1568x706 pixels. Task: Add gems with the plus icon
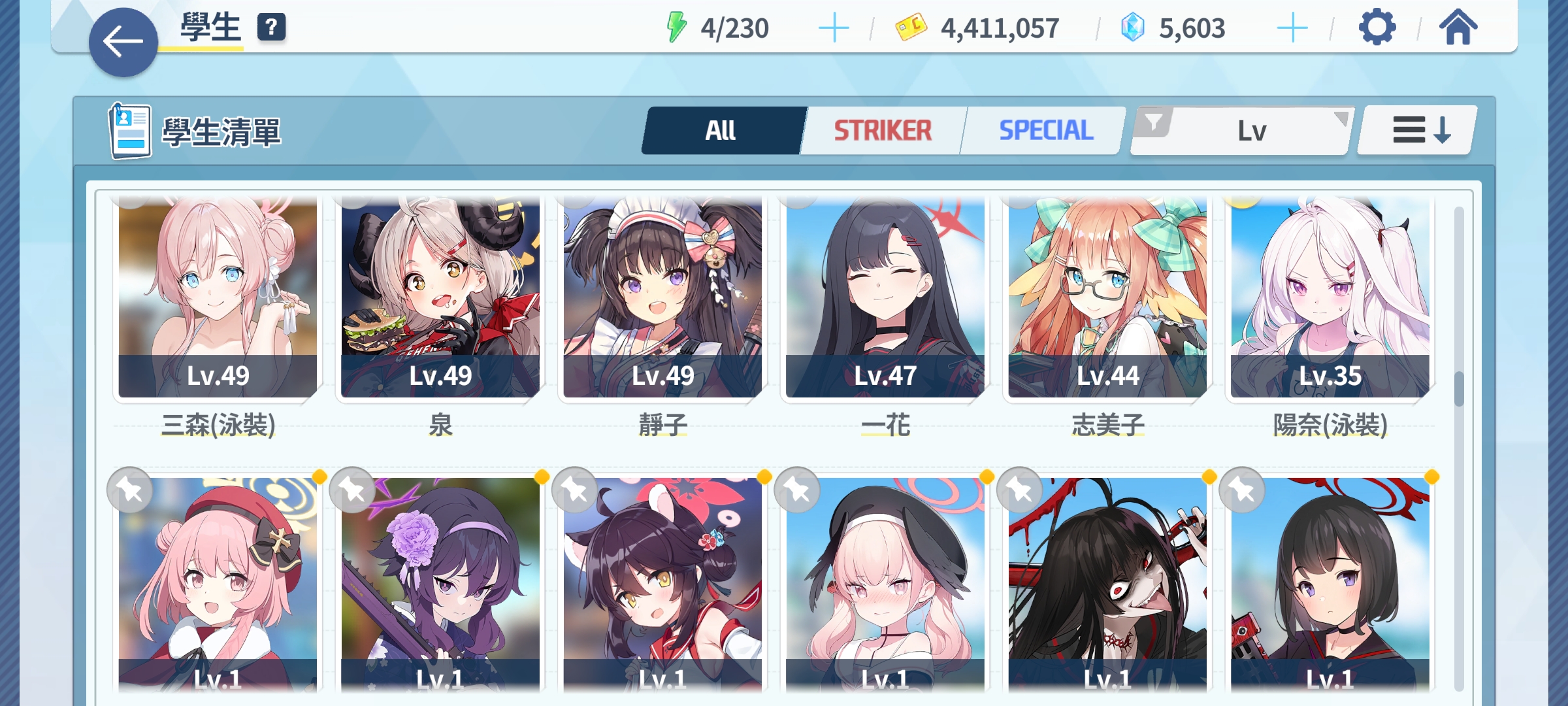point(1292,28)
